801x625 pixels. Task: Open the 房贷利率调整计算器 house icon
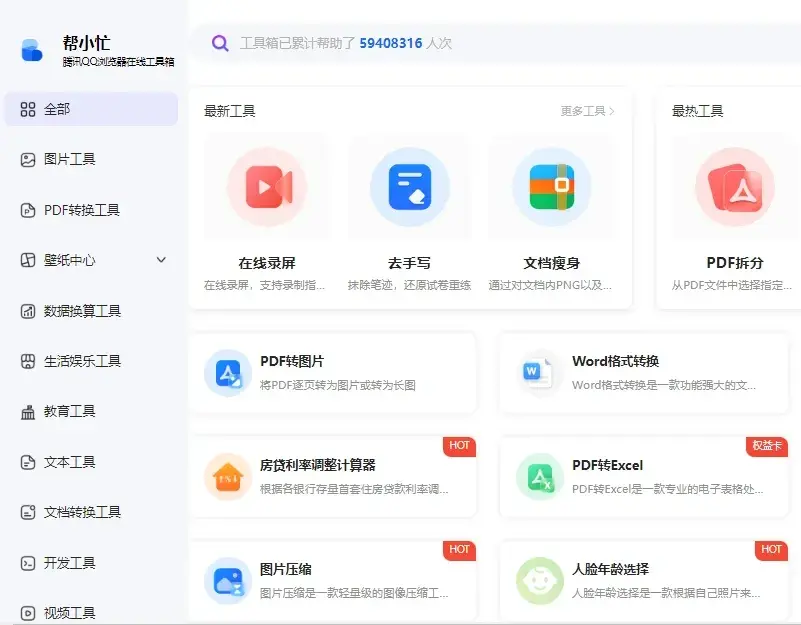pos(227,477)
